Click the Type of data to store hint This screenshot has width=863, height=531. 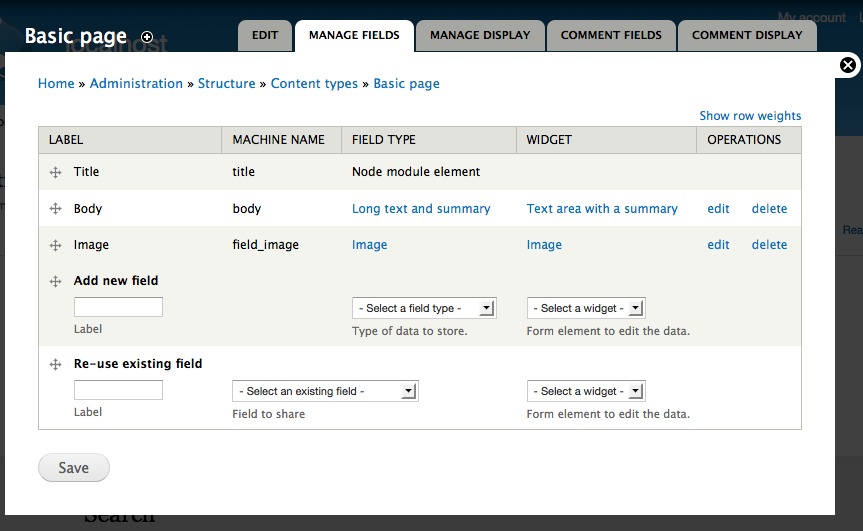pos(409,331)
